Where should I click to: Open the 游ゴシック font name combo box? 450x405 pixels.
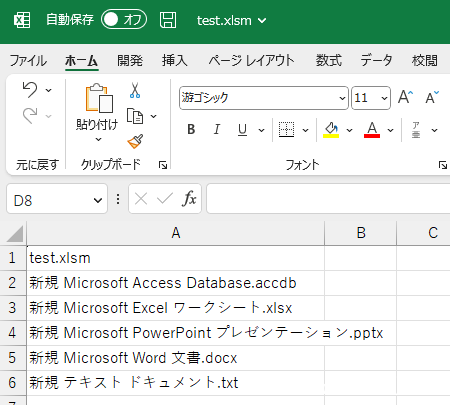[264, 98]
